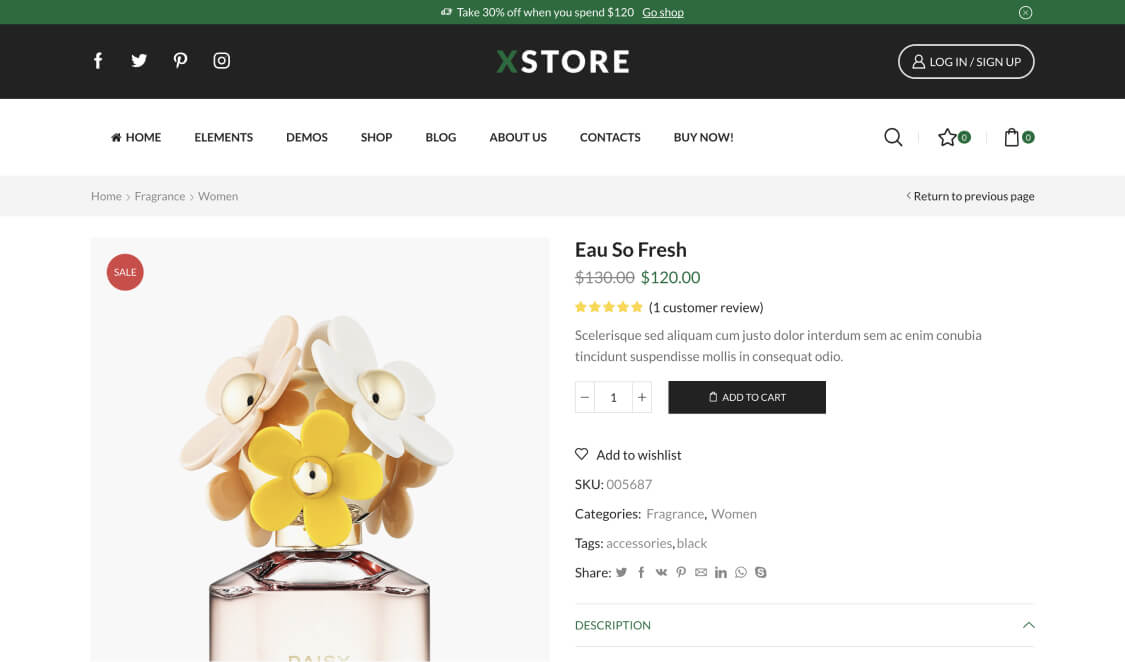Open the Pinterest icon in header

tap(180, 61)
